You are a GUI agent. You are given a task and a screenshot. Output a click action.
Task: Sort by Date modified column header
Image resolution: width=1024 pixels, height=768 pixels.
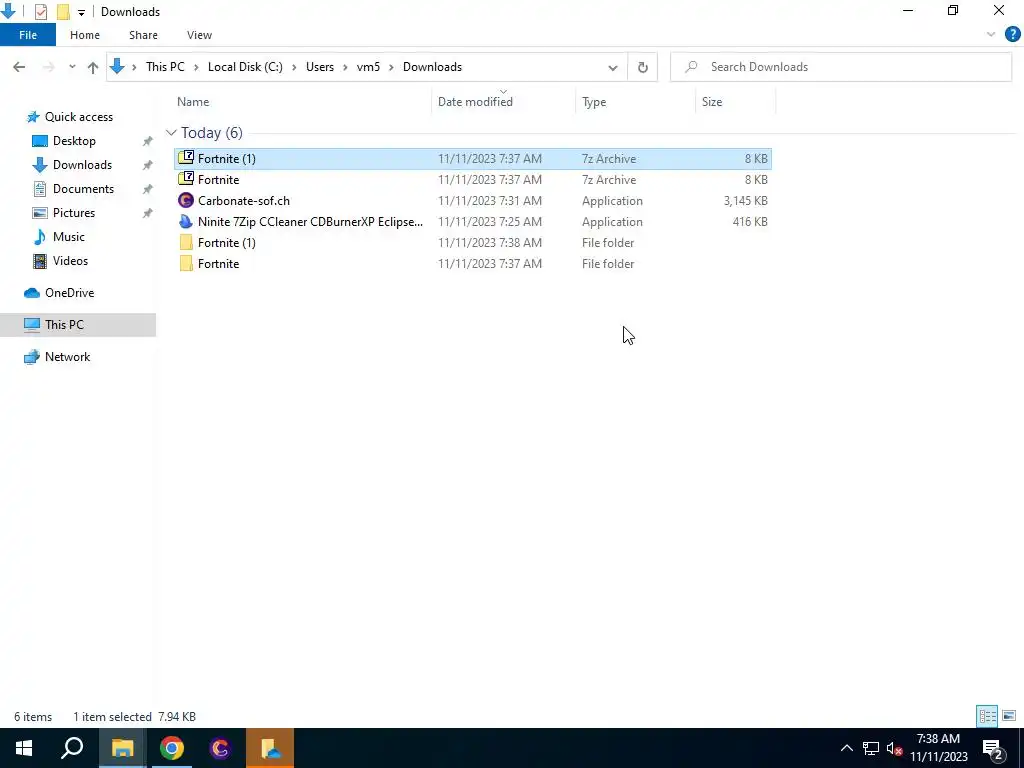pyautogui.click(x=475, y=102)
